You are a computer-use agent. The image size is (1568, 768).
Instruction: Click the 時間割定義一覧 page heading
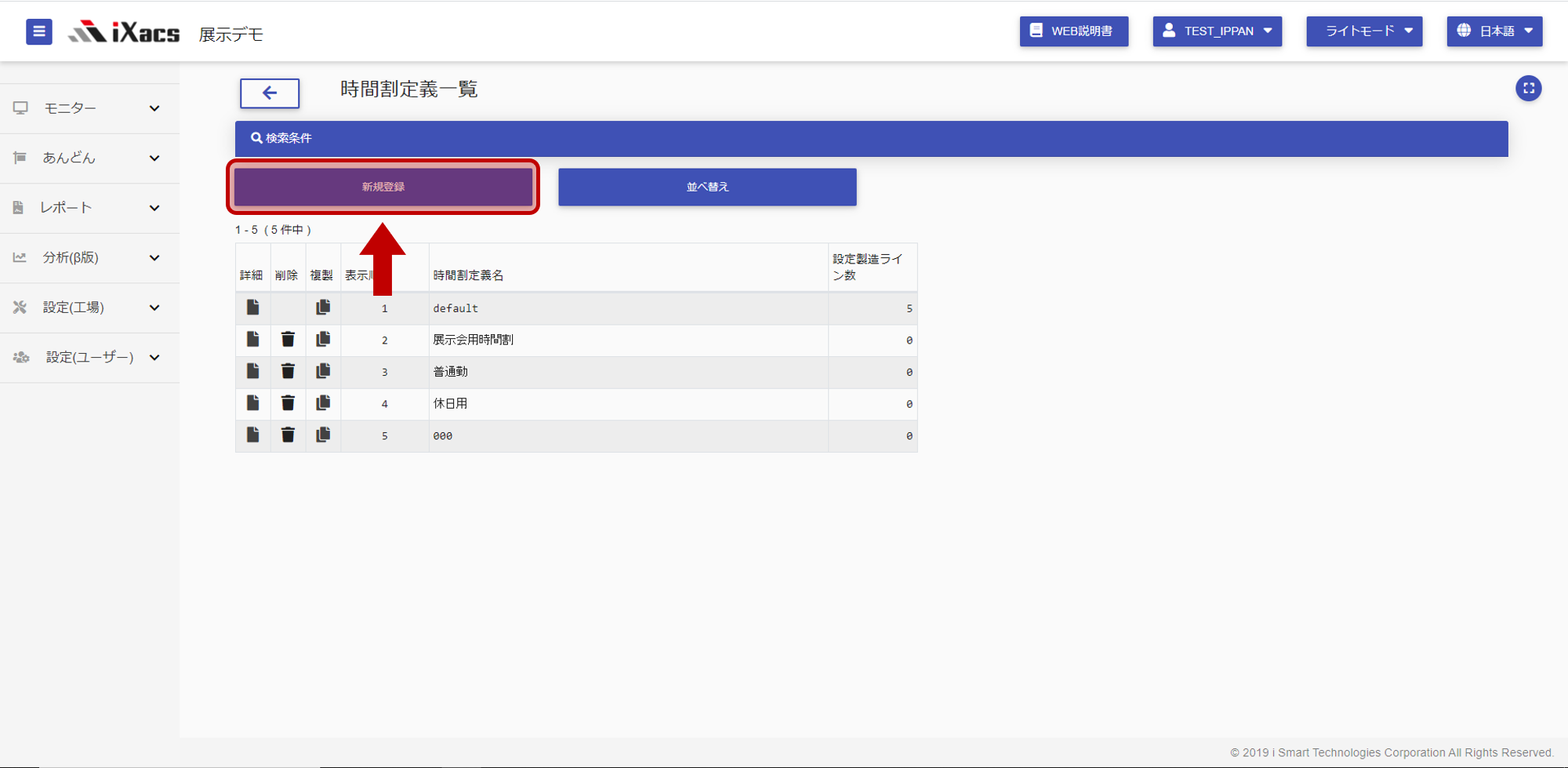tap(408, 89)
